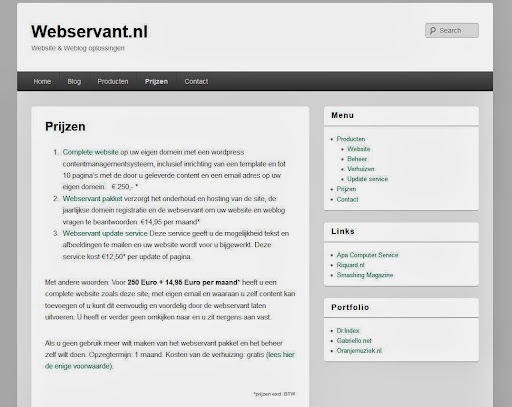This screenshot has height=407, width=512.
Task: Visit the Oranjemuziek.nl portfolio link
Action: 359,350
